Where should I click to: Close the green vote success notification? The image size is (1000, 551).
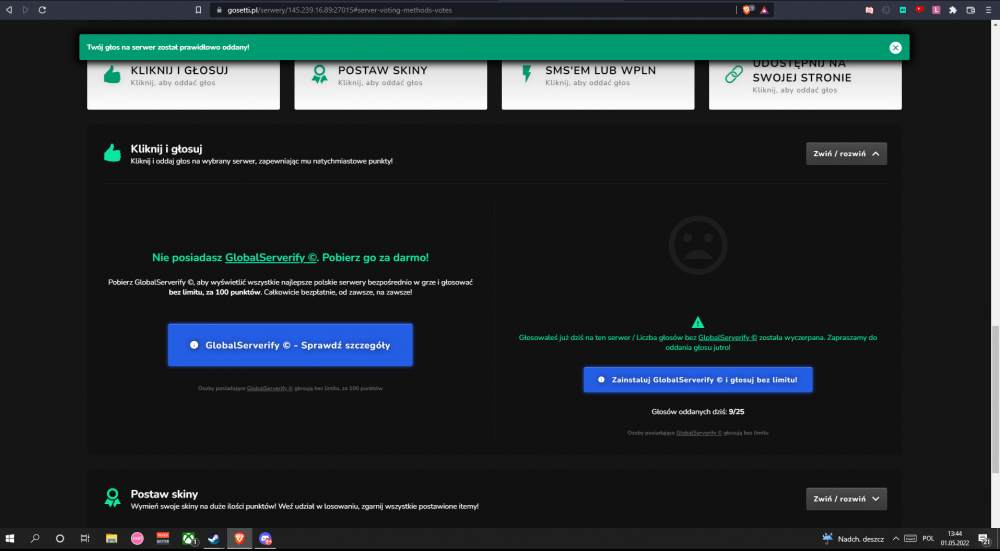pos(895,47)
